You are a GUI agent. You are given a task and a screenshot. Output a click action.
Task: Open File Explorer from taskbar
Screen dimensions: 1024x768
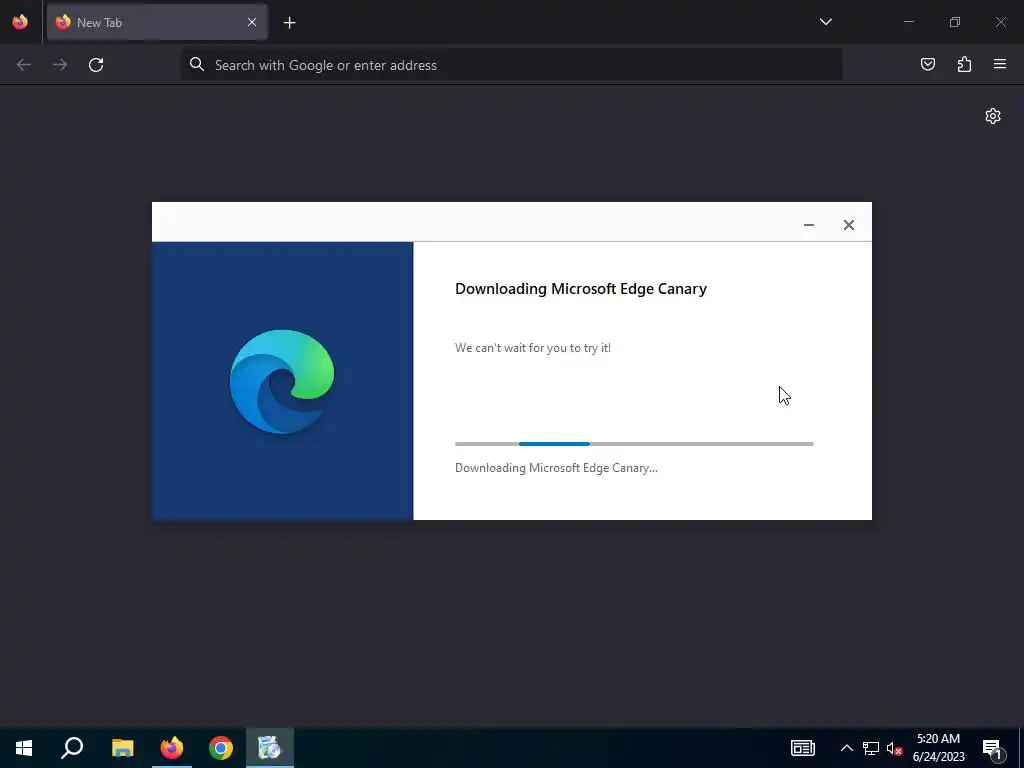[x=122, y=748]
